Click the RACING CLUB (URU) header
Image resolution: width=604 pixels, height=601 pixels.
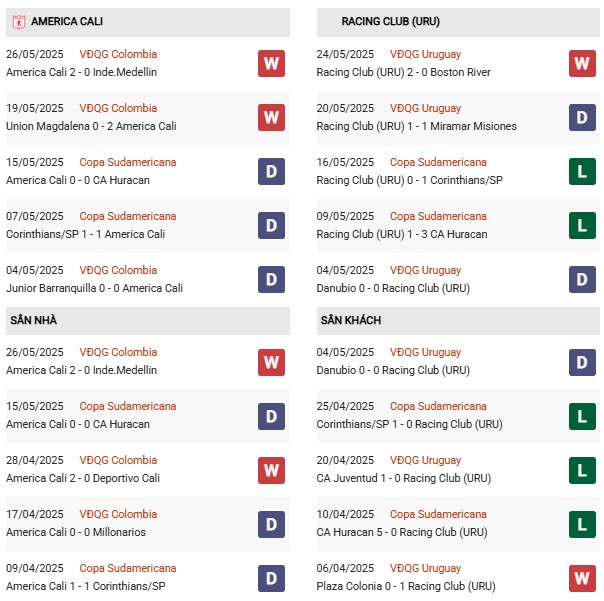coord(458,22)
